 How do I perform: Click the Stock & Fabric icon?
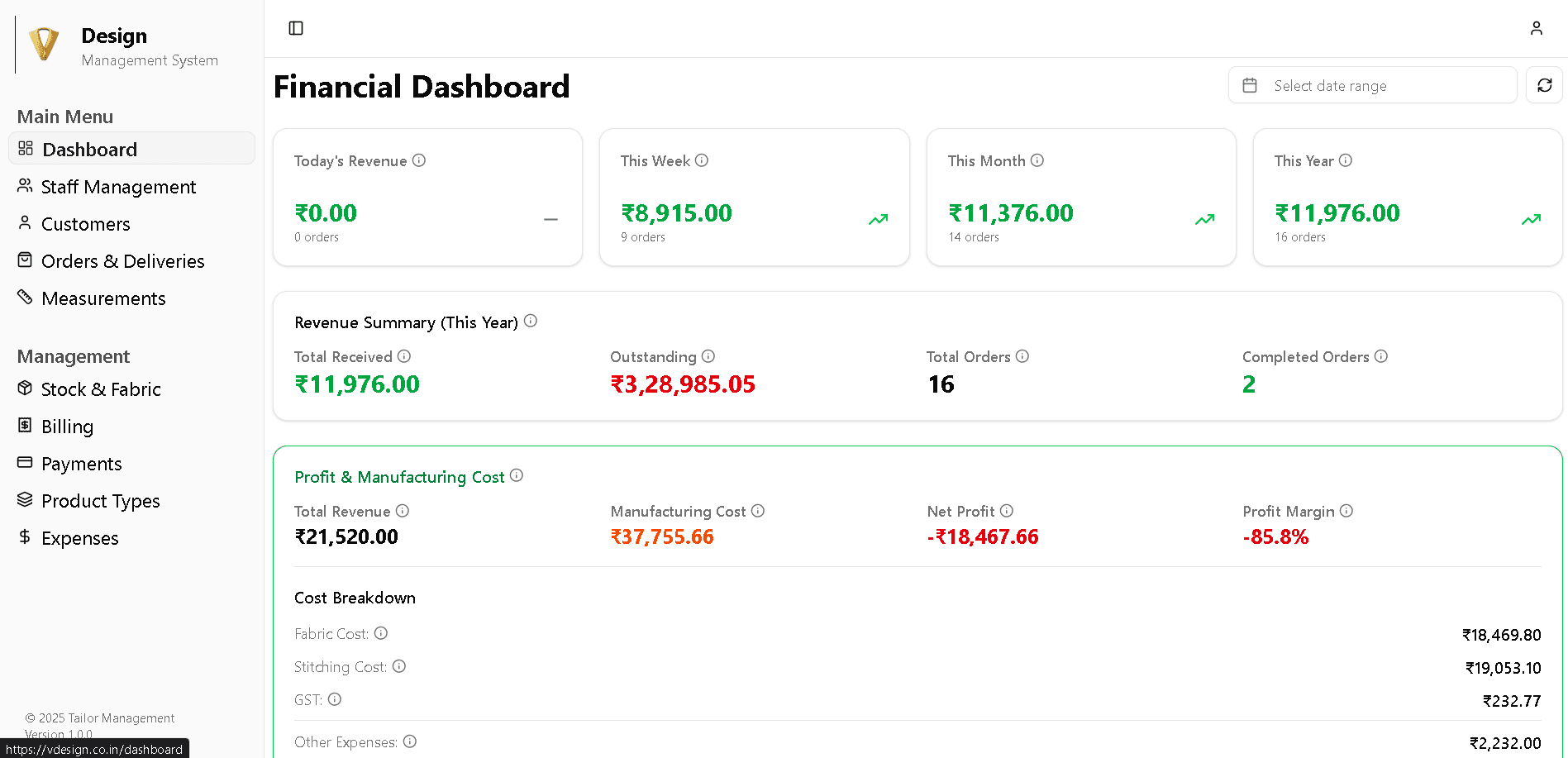(x=25, y=389)
